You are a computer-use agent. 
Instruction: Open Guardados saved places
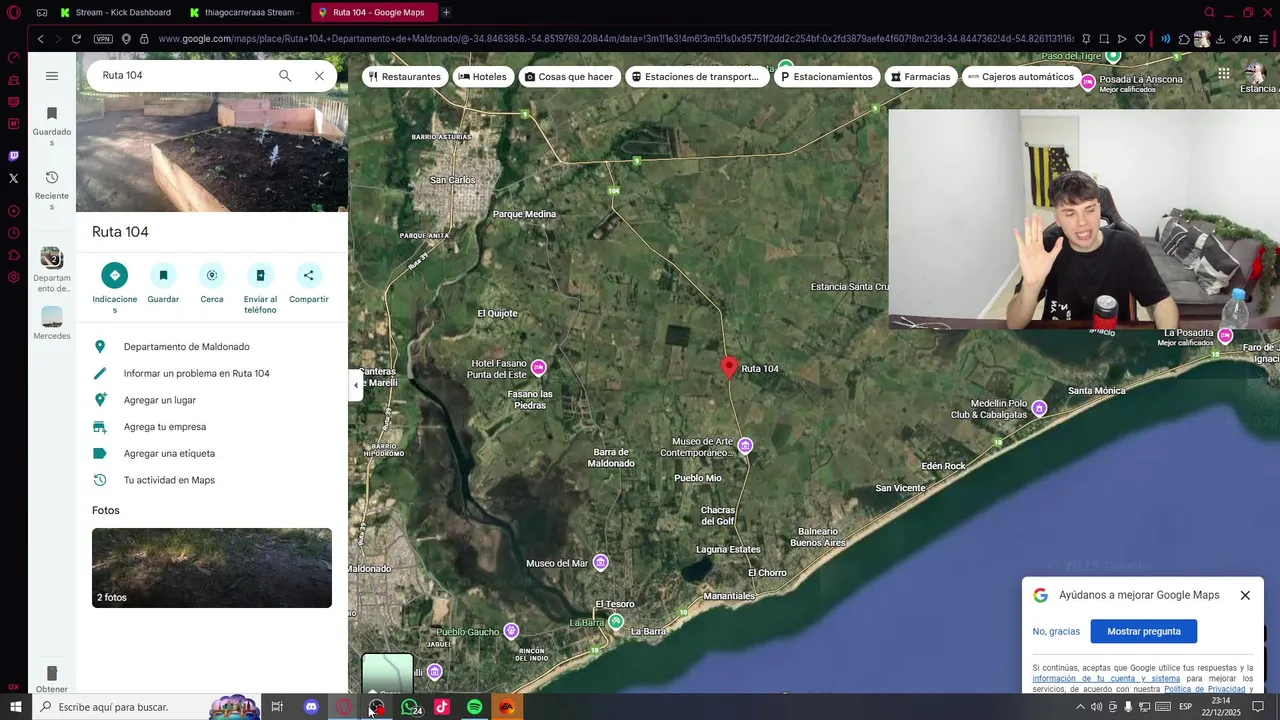click(52, 125)
